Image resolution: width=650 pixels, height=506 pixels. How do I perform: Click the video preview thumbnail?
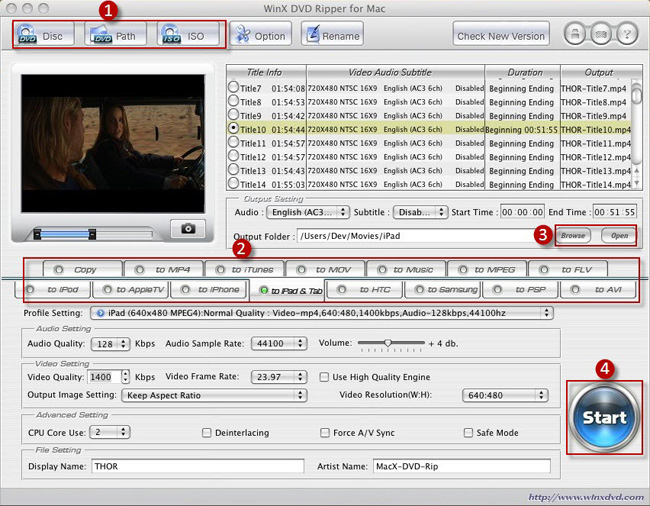coord(113,143)
